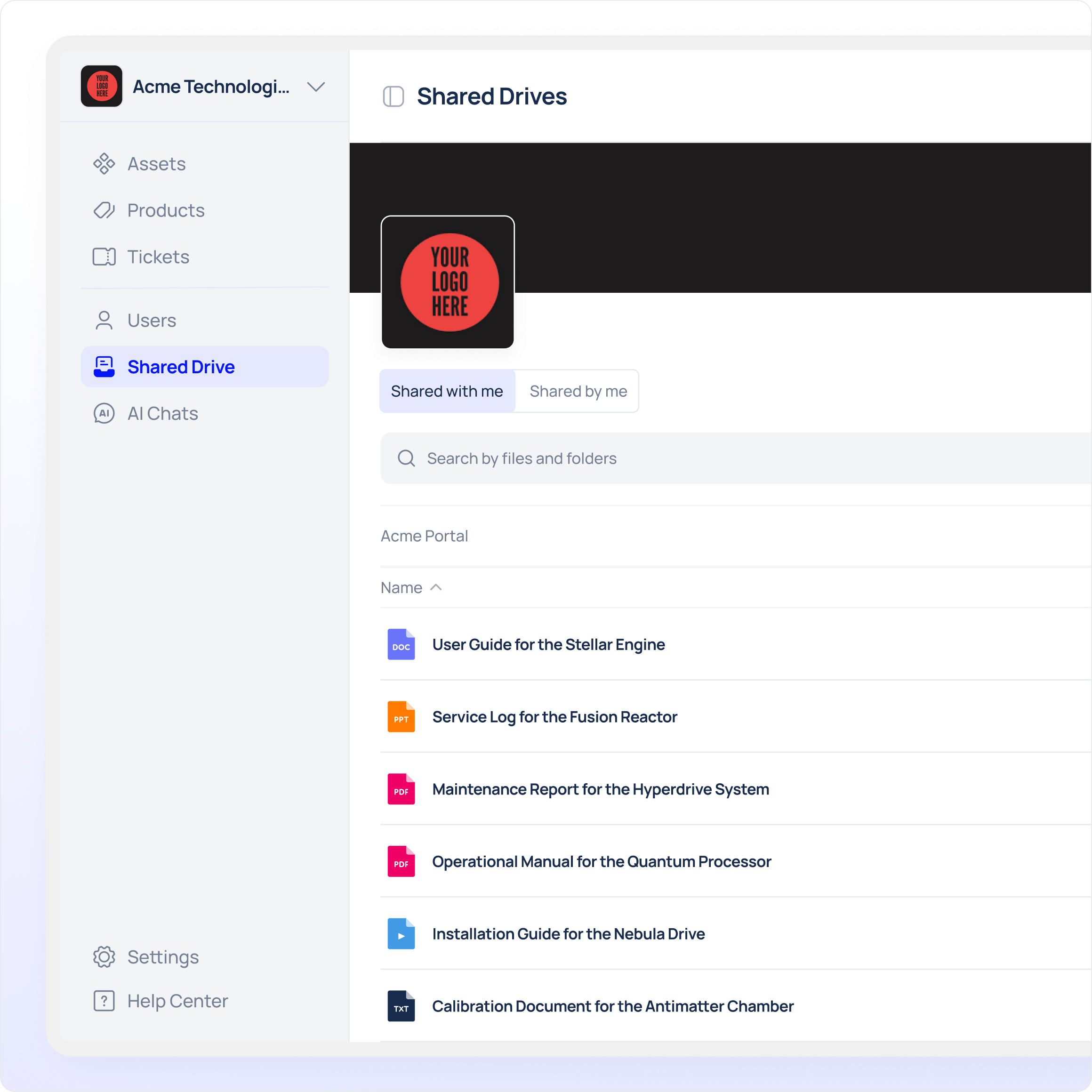Toggle Name column sort arrow

coord(436,587)
